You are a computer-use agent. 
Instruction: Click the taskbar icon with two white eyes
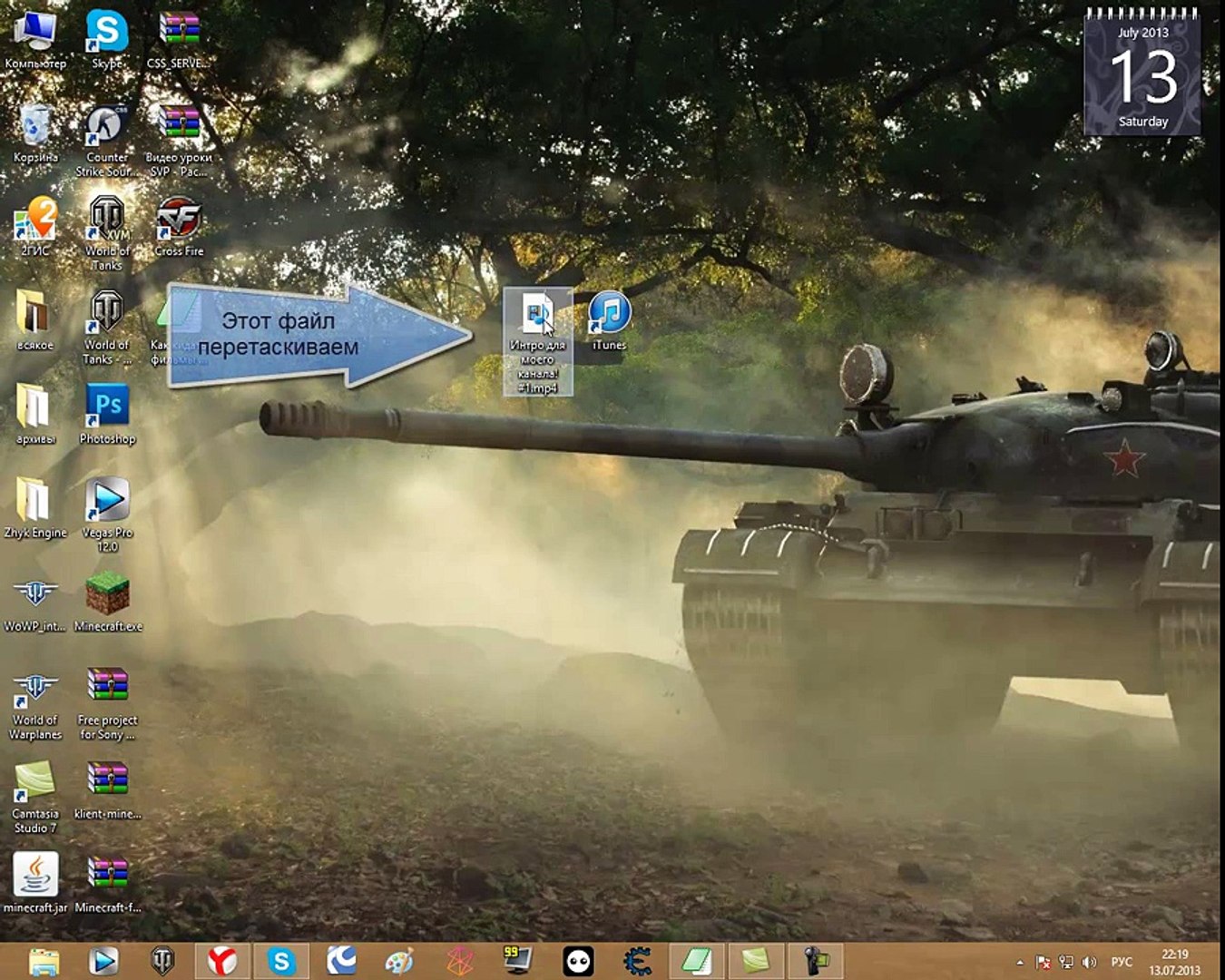578,960
